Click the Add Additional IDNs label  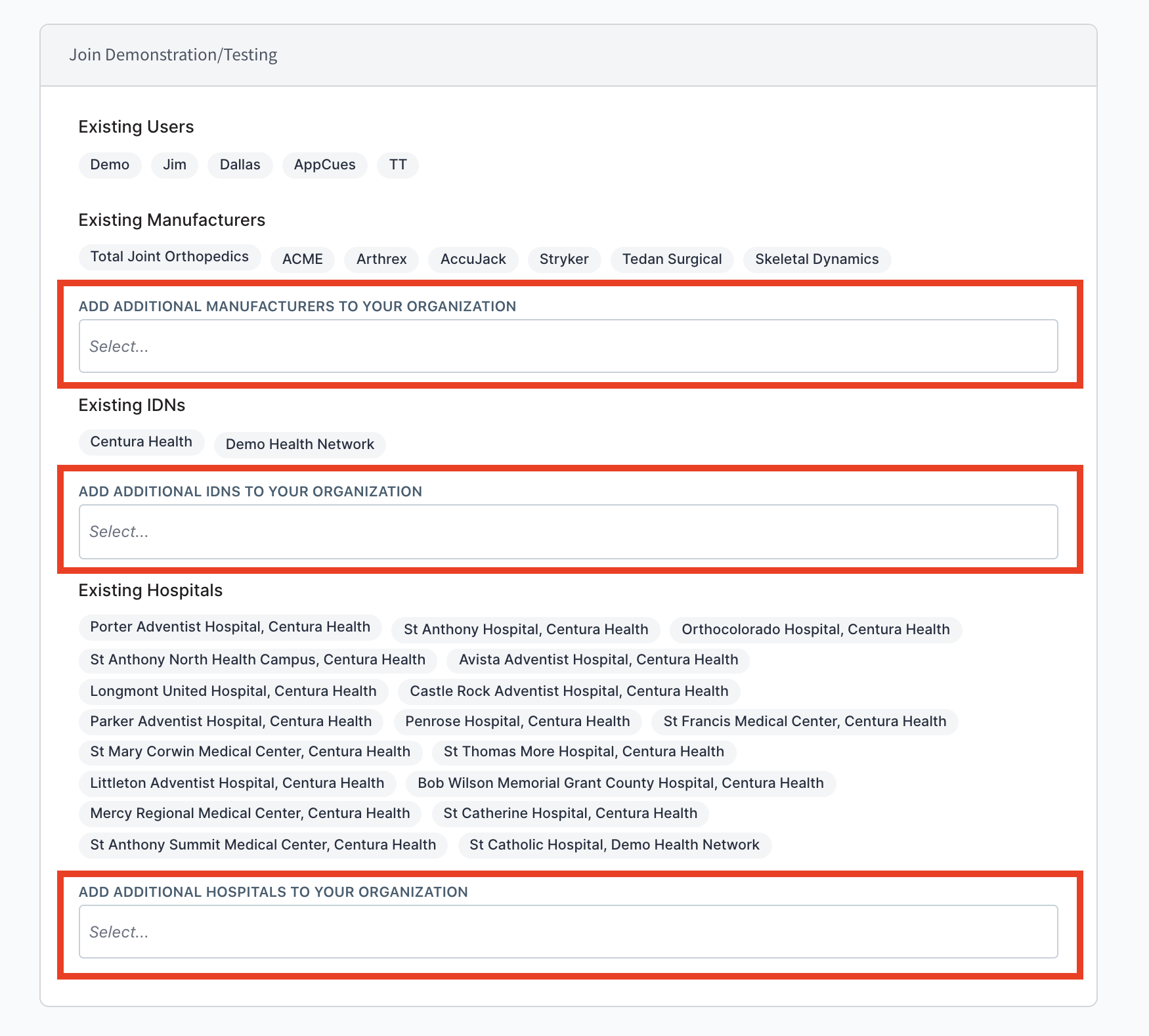coord(250,492)
